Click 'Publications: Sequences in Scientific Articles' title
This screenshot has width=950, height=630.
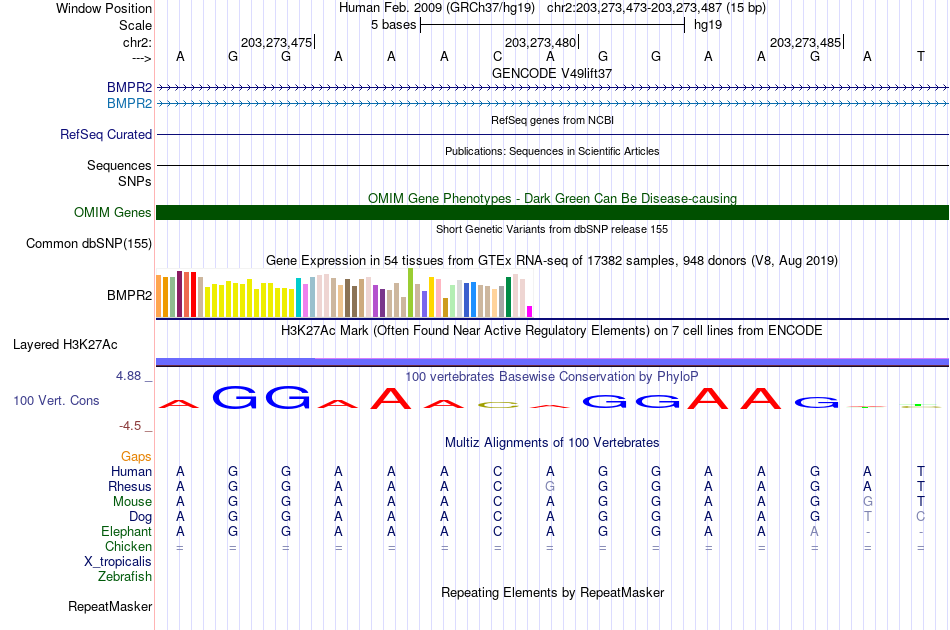(x=552, y=151)
